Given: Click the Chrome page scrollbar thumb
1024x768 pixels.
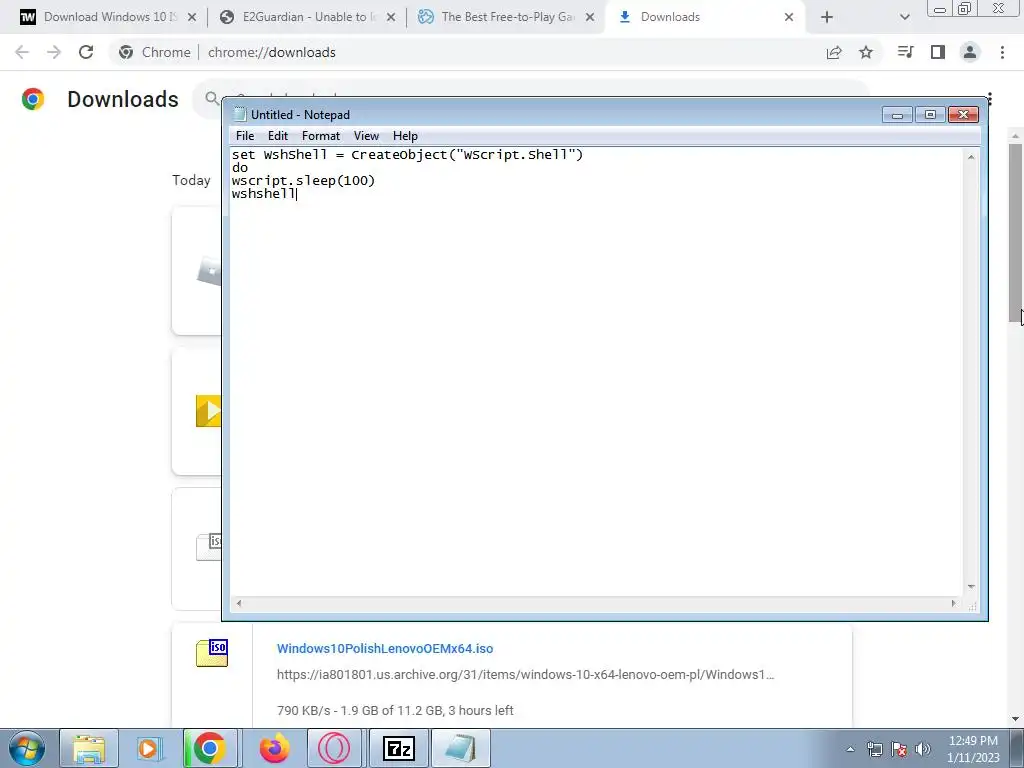Looking at the screenshot, I should click(x=1015, y=233).
